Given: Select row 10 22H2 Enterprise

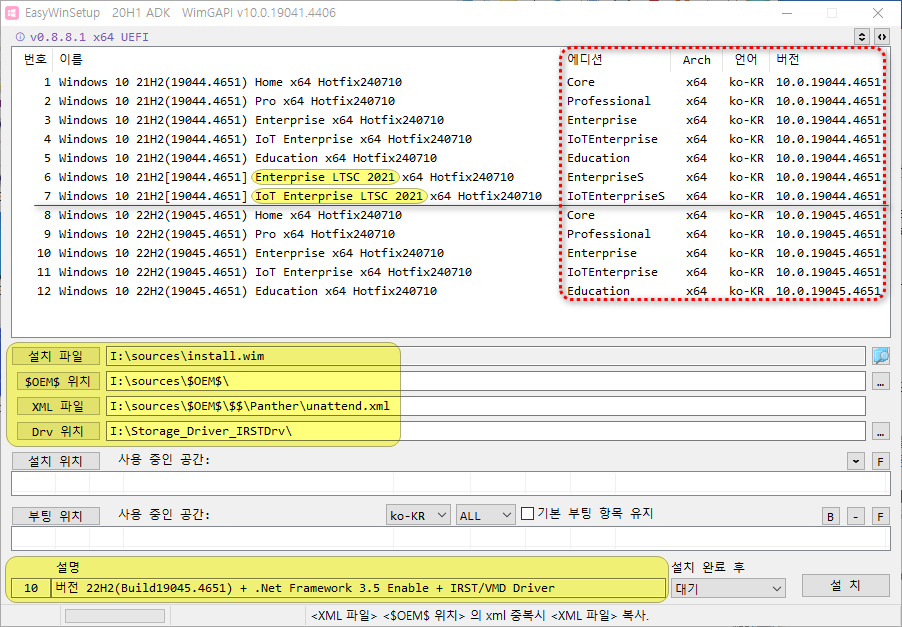Looking at the screenshot, I should pyautogui.click(x=450, y=253).
